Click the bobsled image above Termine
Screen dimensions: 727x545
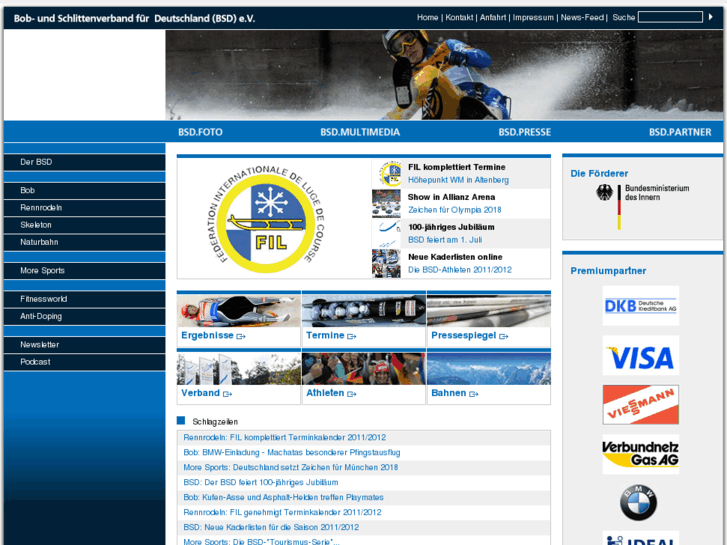364,311
